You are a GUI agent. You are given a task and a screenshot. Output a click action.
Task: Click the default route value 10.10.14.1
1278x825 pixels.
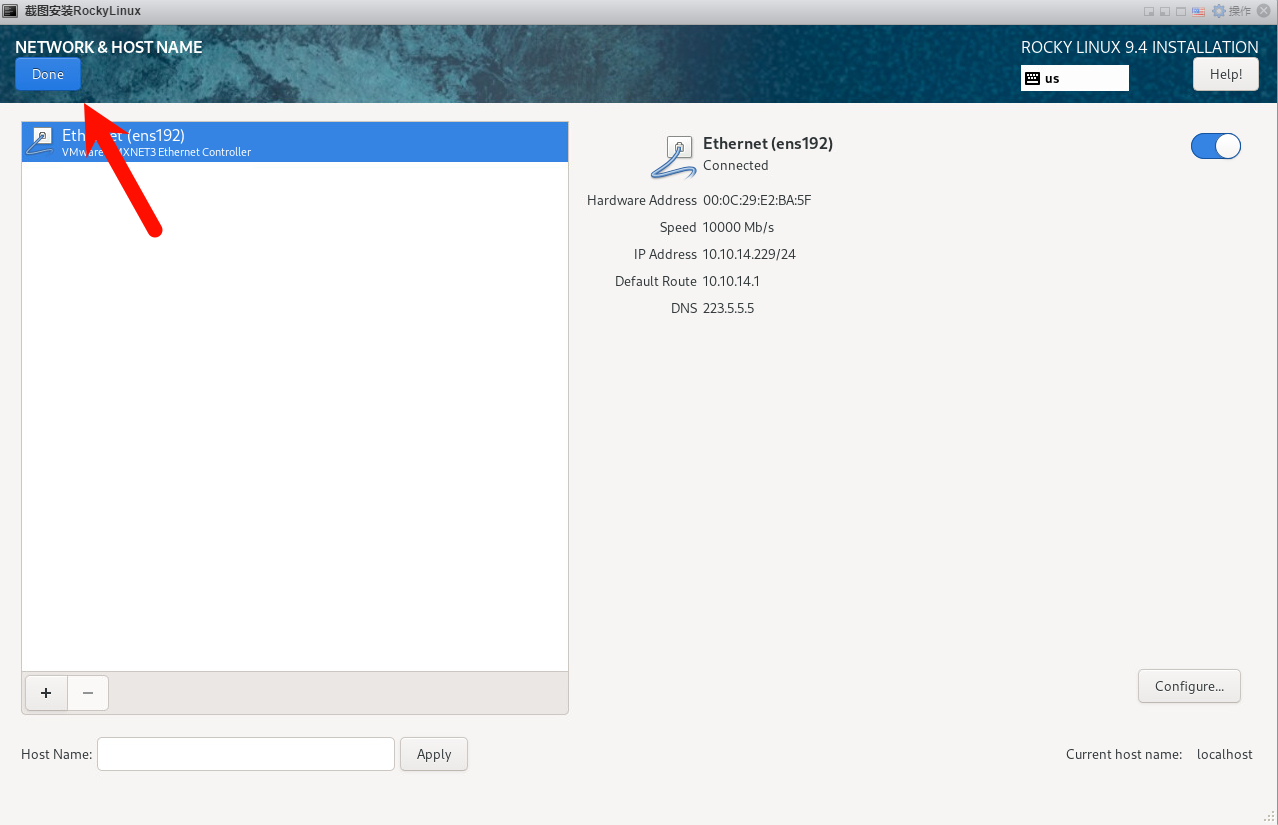[731, 281]
